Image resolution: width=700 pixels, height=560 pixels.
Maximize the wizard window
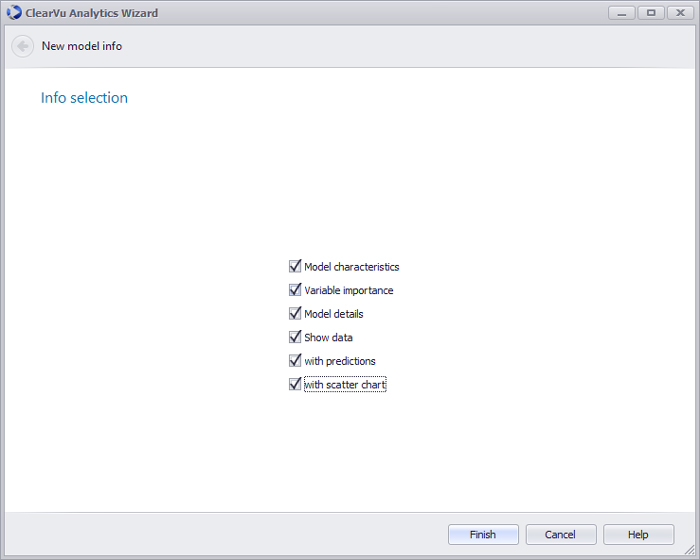(x=651, y=13)
